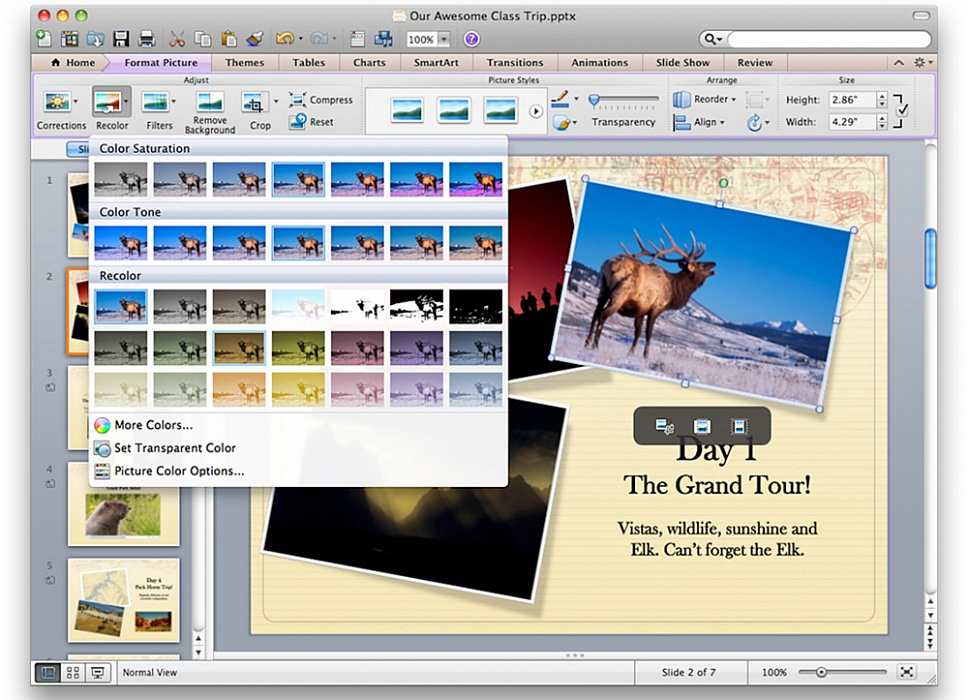Open the zoom percentage dropdown
This screenshot has height=700, width=968.
(443, 40)
